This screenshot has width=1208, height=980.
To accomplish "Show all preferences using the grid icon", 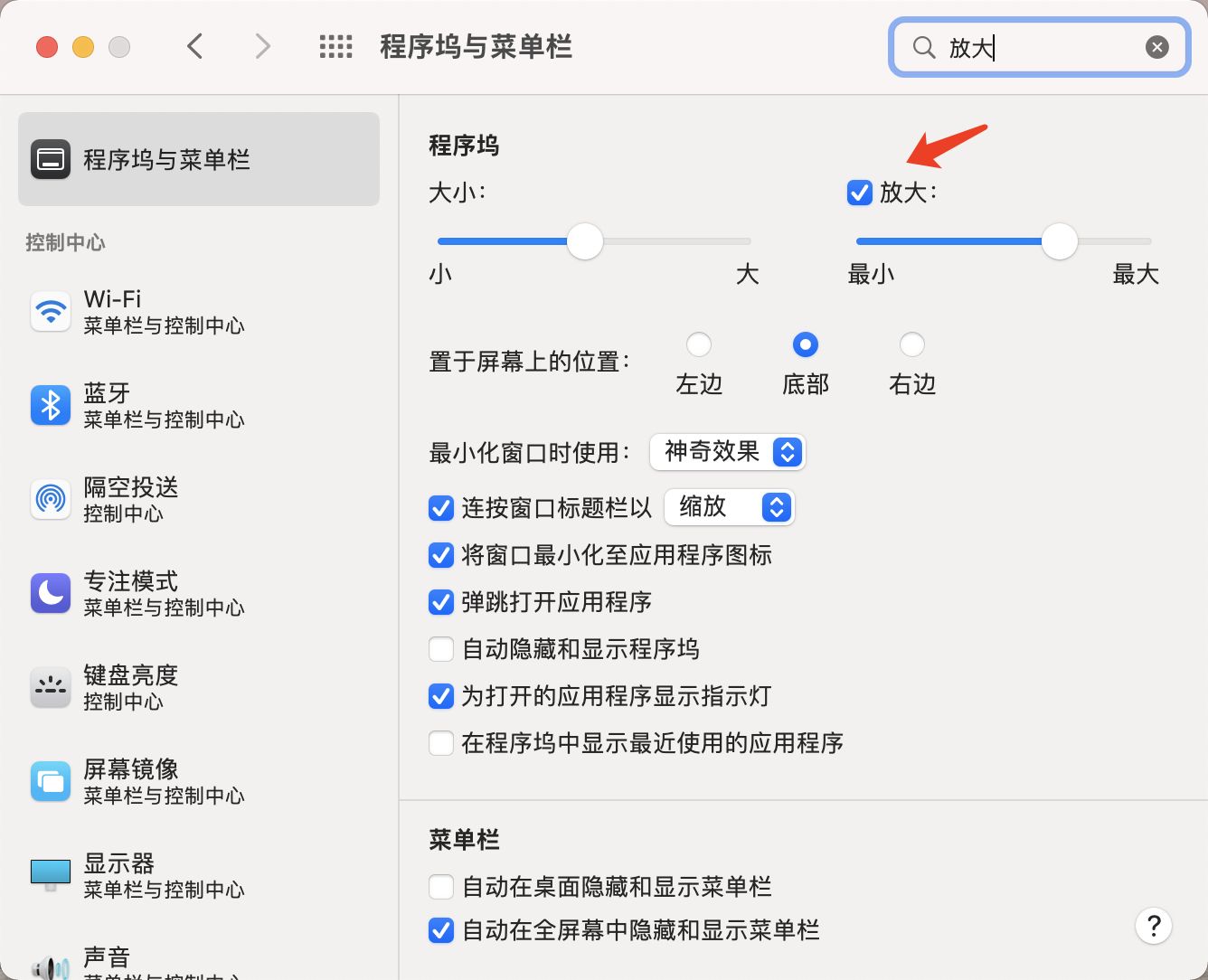I will [336, 47].
